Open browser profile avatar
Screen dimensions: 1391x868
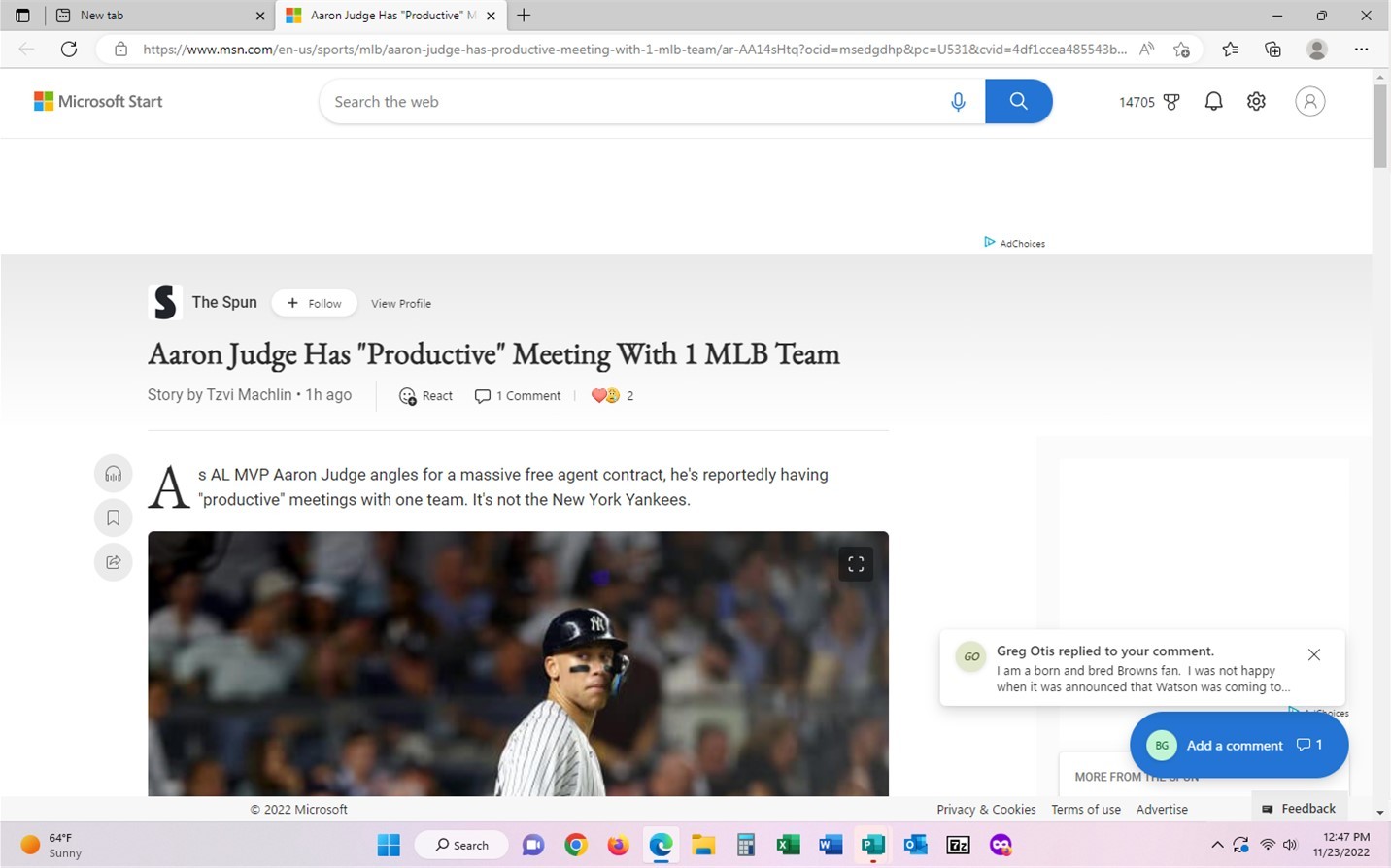1317,49
